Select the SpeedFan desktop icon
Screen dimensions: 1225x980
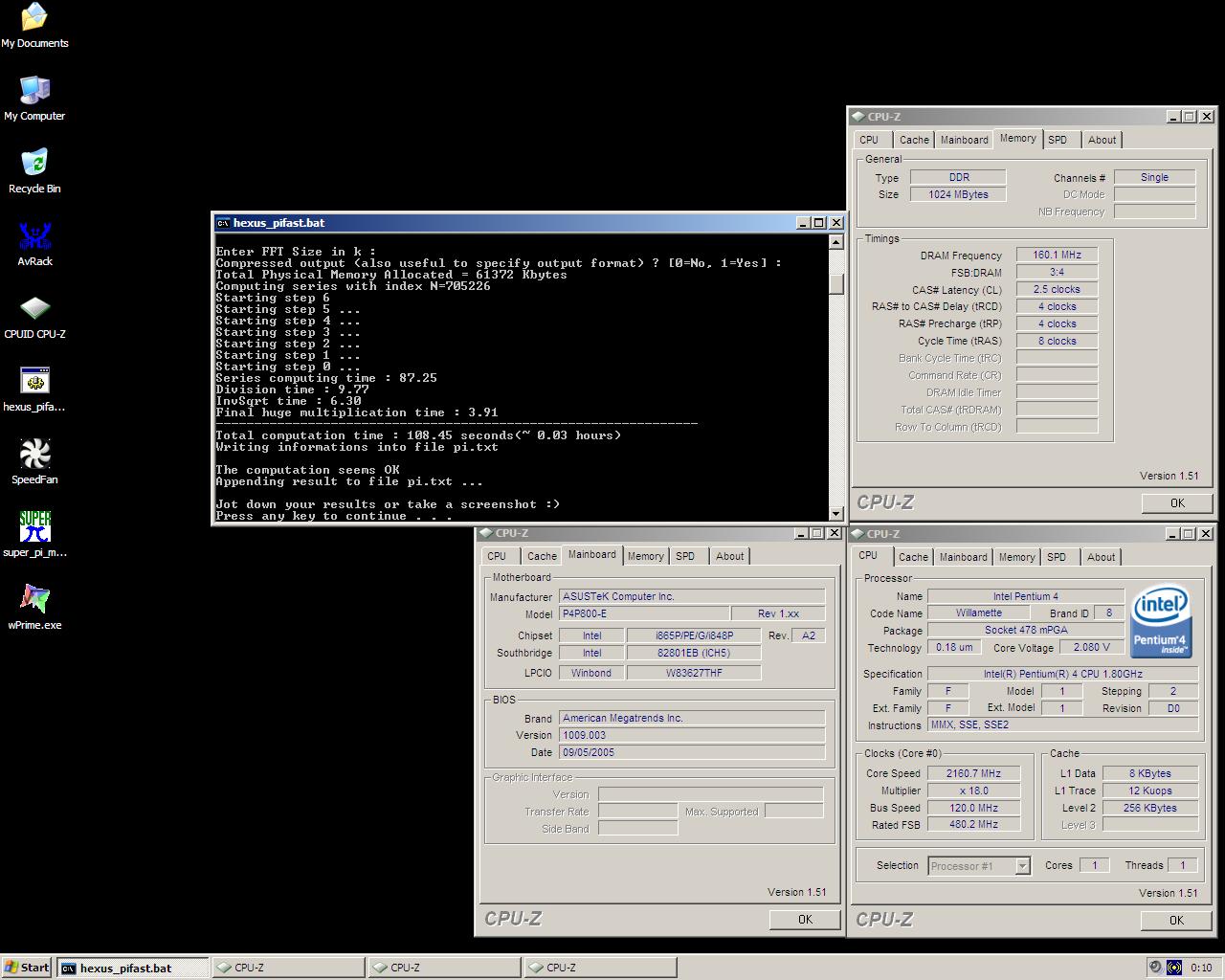(34, 462)
